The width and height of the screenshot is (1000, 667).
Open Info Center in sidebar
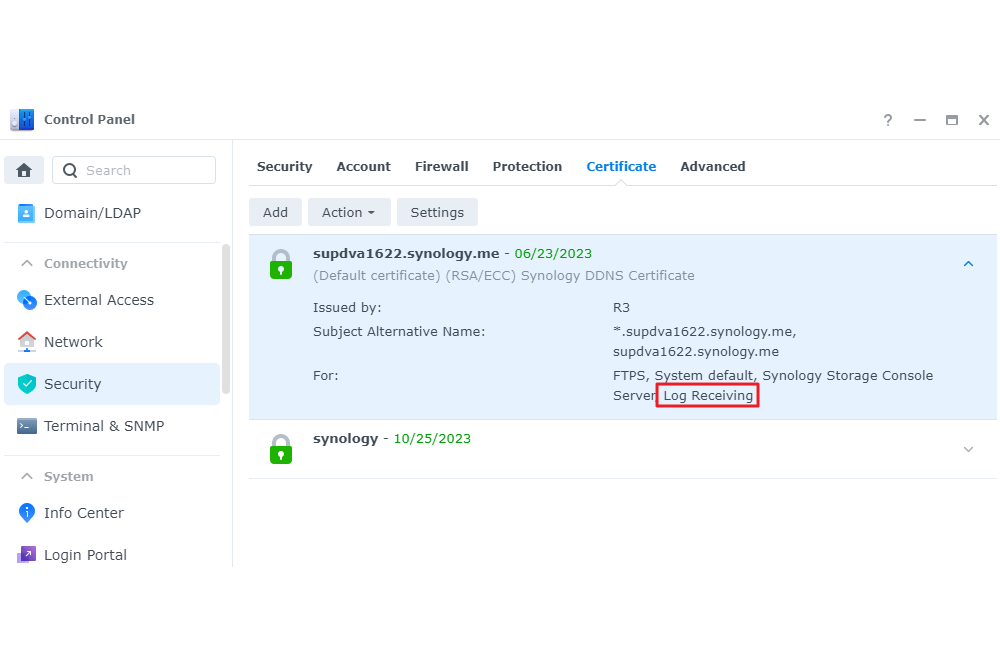[x=112, y=513]
